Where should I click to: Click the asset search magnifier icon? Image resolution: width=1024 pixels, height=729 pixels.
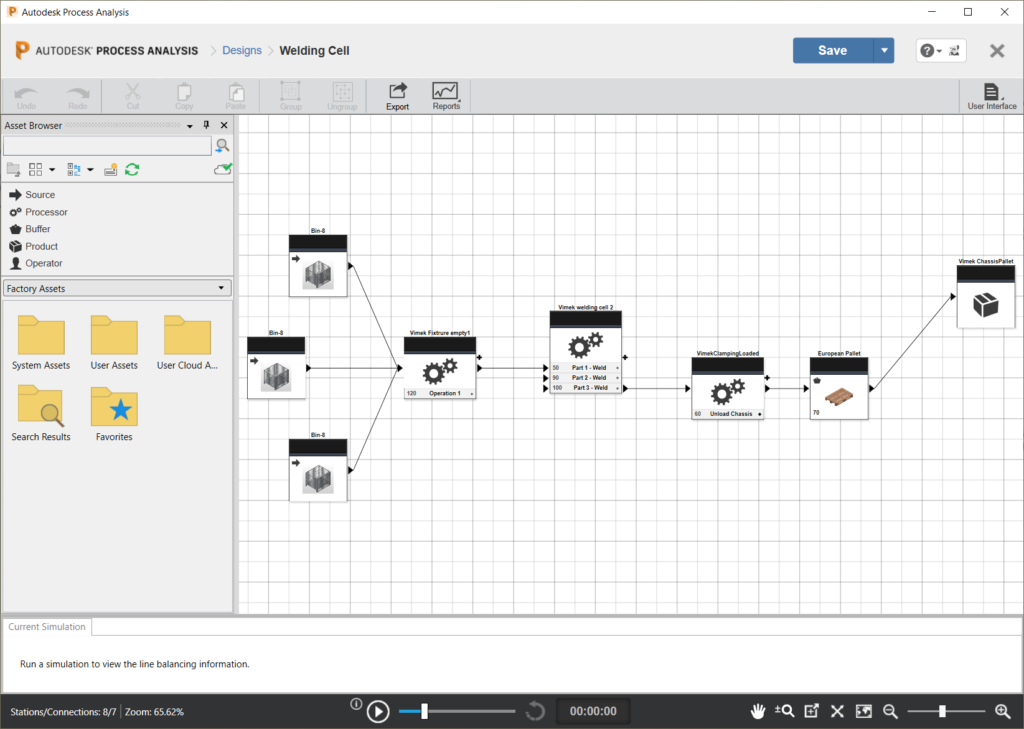pyautogui.click(x=222, y=145)
